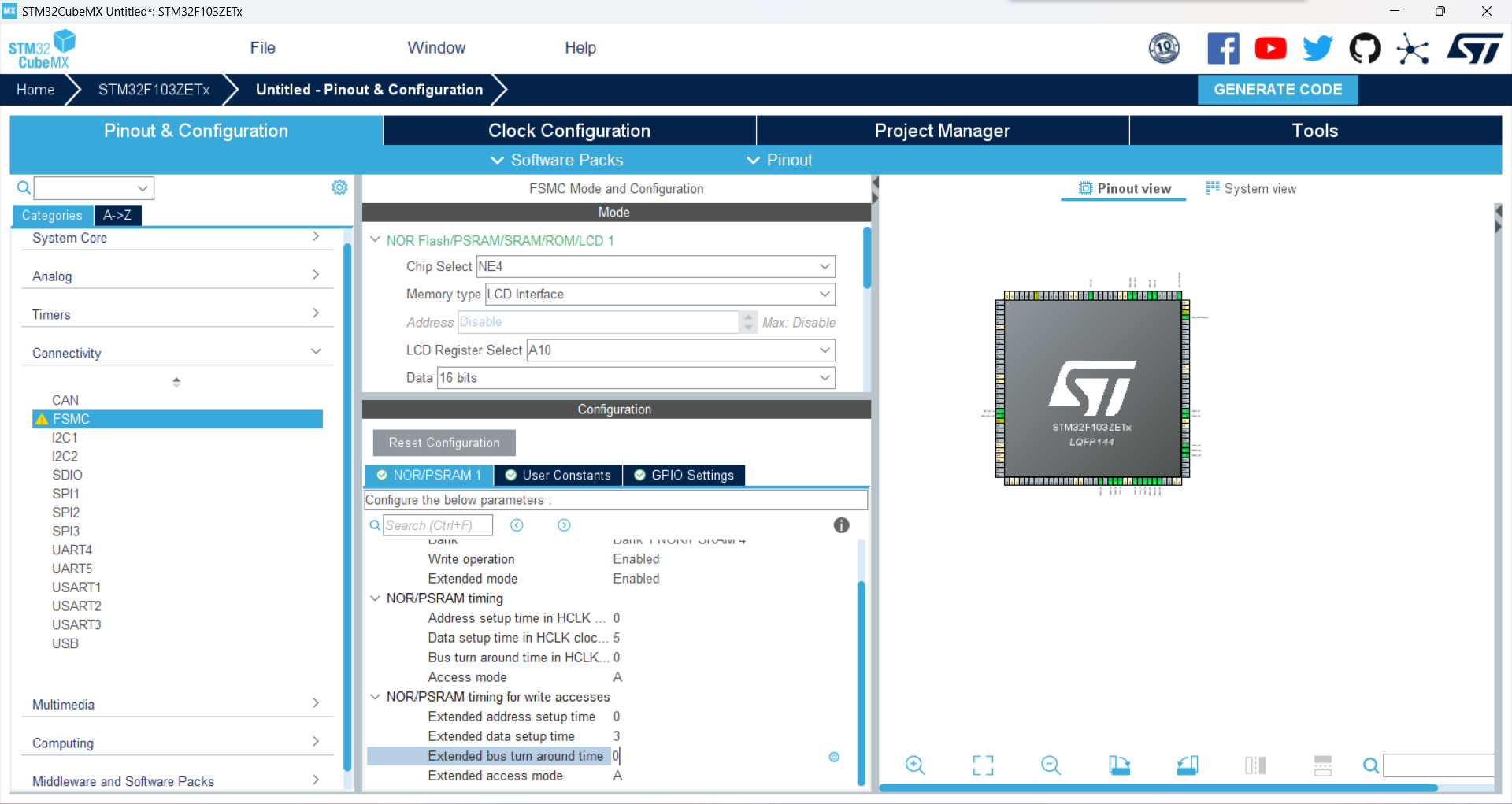Open the ST community network icon

point(1412,49)
